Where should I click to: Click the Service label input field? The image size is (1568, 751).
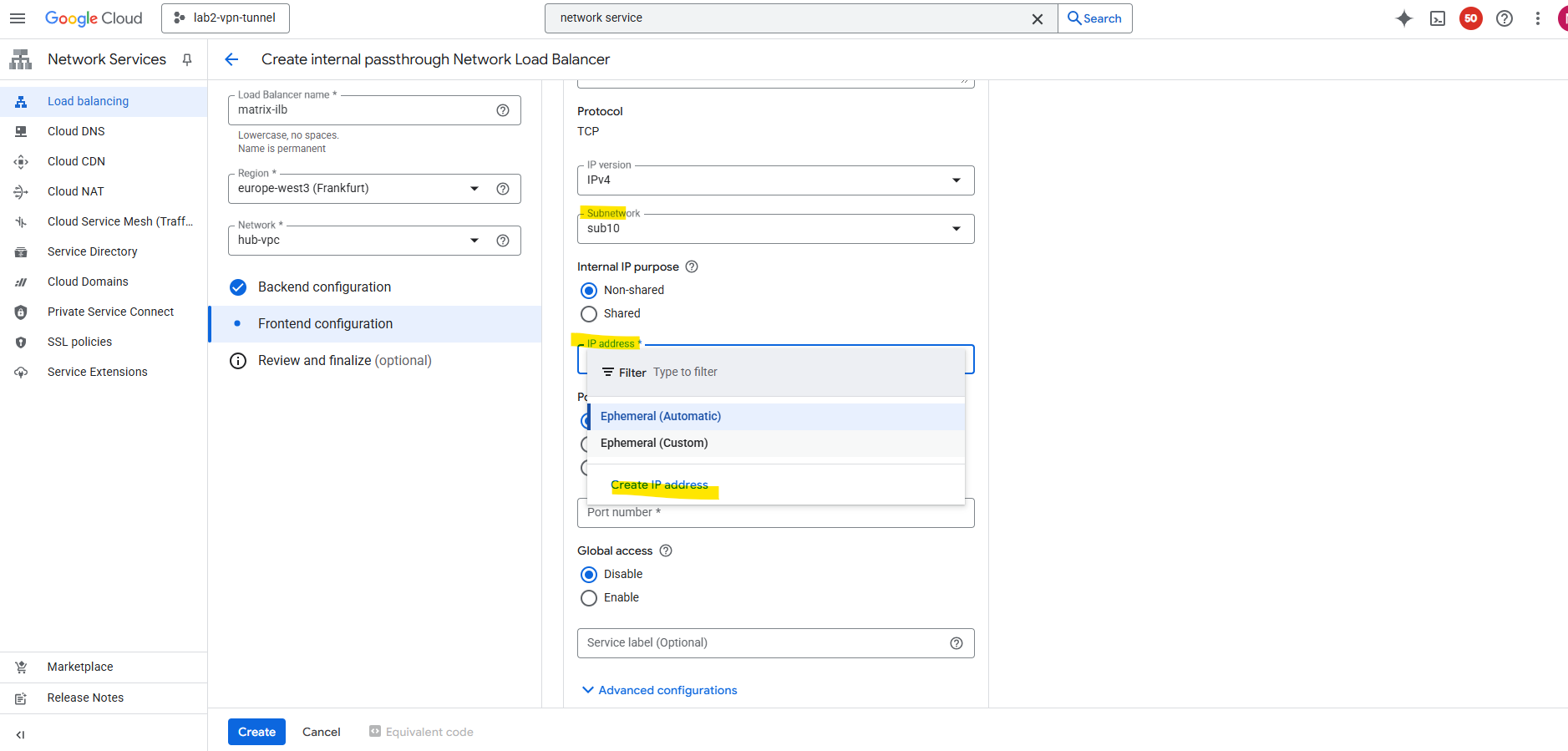tap(760, 643)
